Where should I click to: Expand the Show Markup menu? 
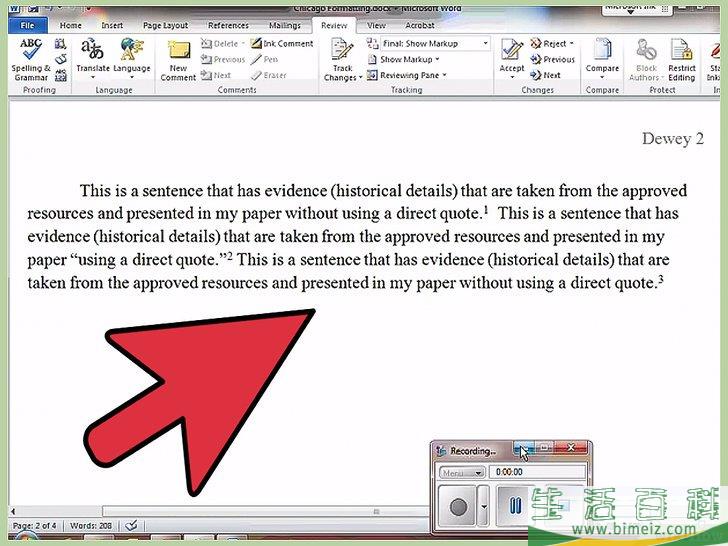pyautogui.click(x=403, y=59)
